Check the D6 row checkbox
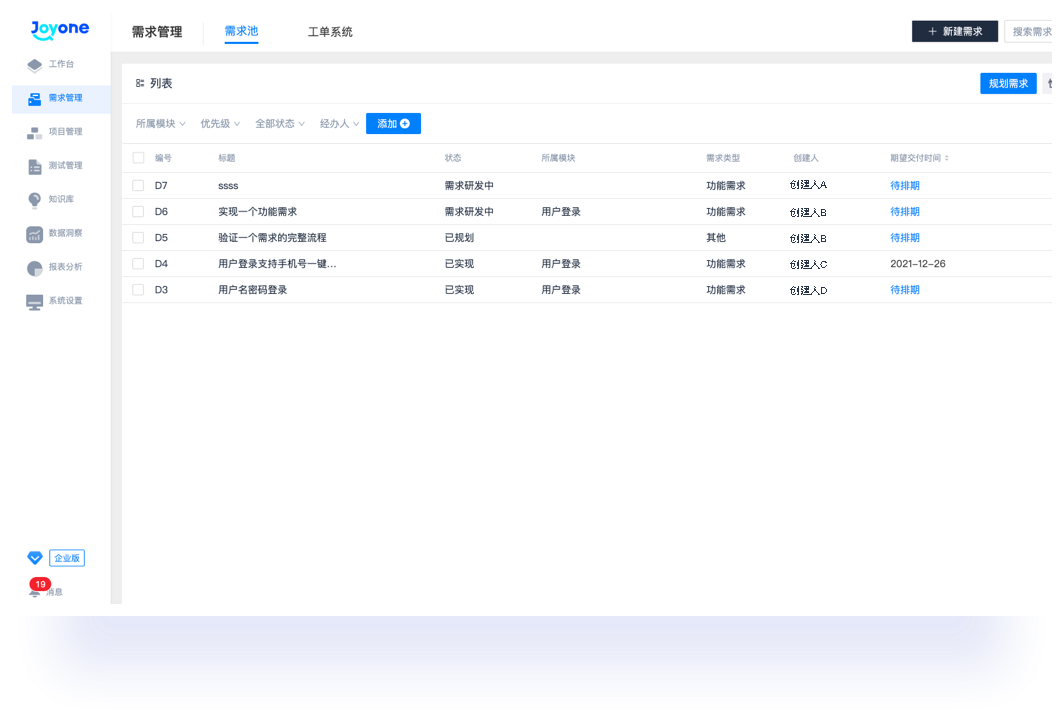 [138, 212]
